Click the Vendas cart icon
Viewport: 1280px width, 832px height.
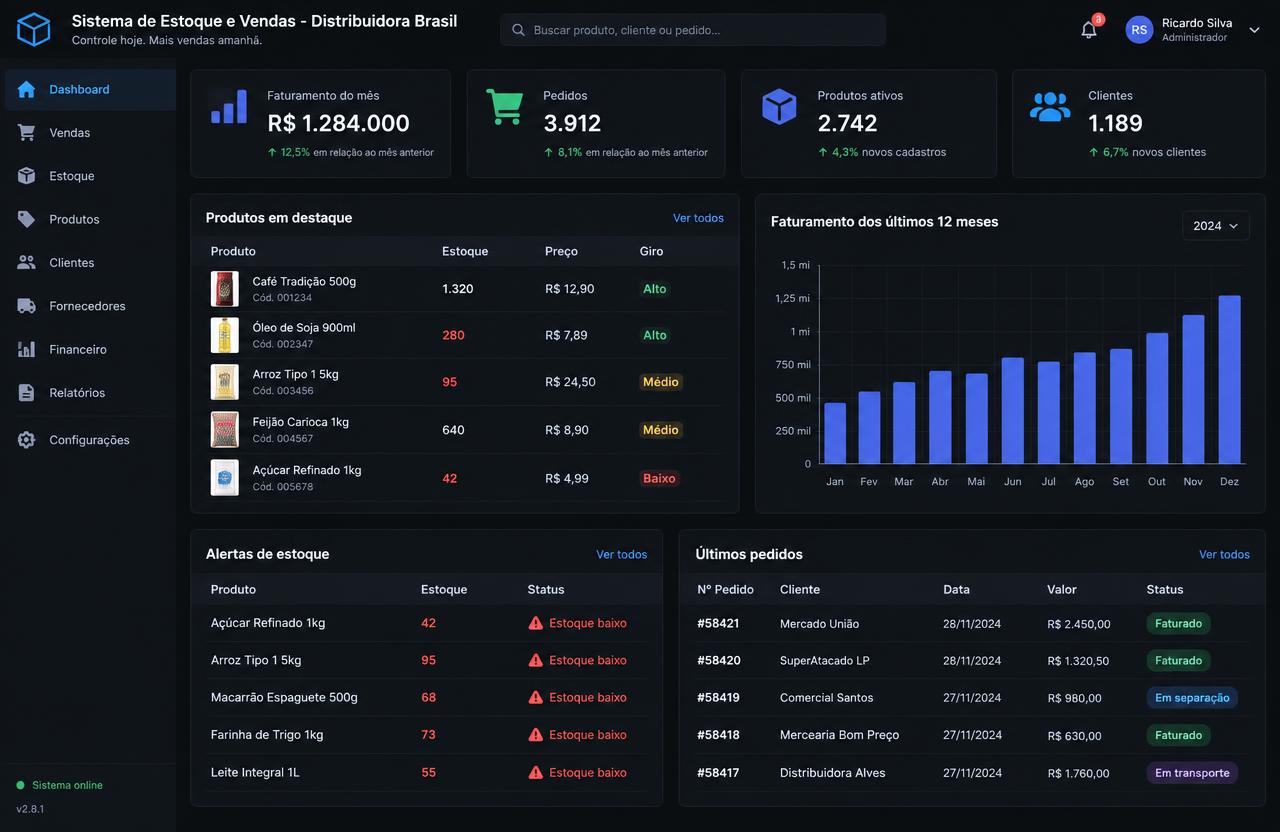pyautogui.click(x=26, y=133)
